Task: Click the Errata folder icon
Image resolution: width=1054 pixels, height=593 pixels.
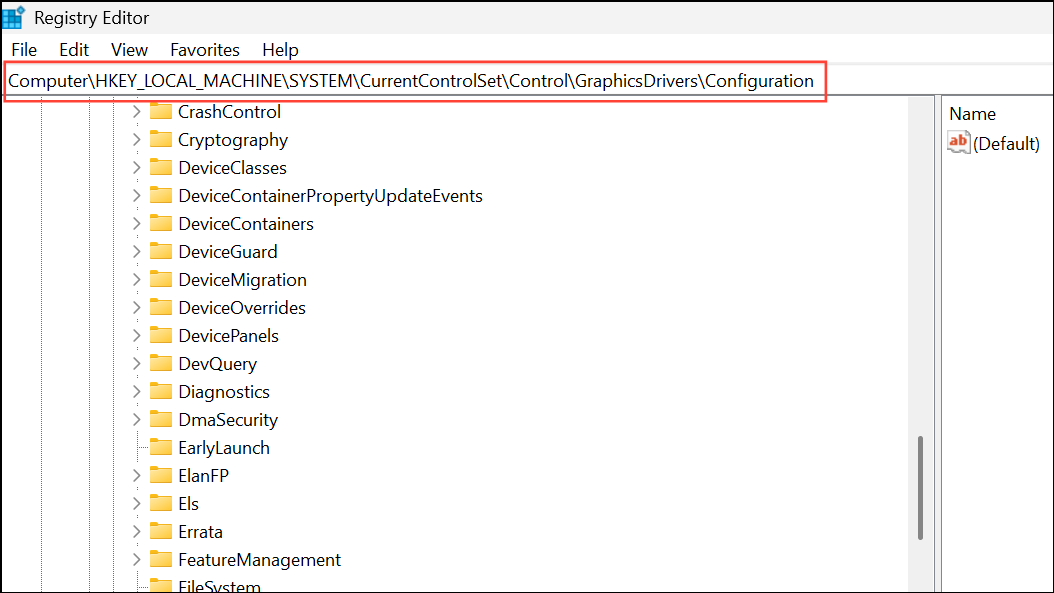Action: tap(161, 531)
